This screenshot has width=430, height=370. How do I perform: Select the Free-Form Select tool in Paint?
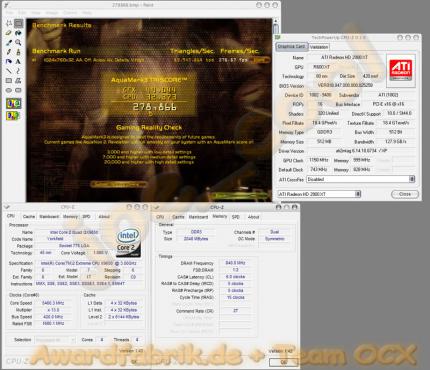9,23
